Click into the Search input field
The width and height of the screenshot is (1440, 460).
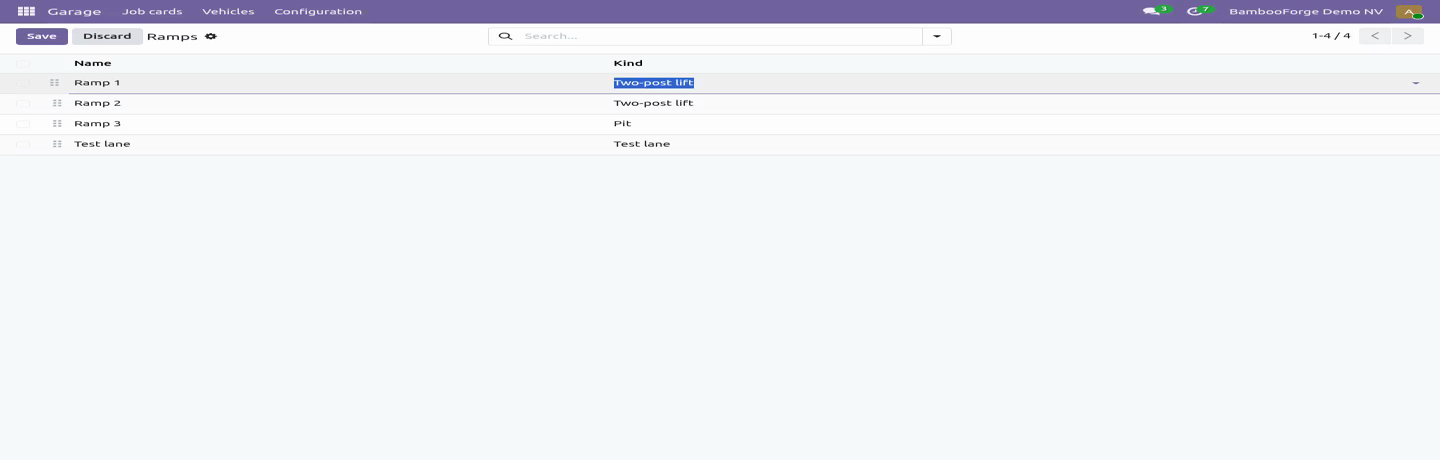[x=720, y=36]
